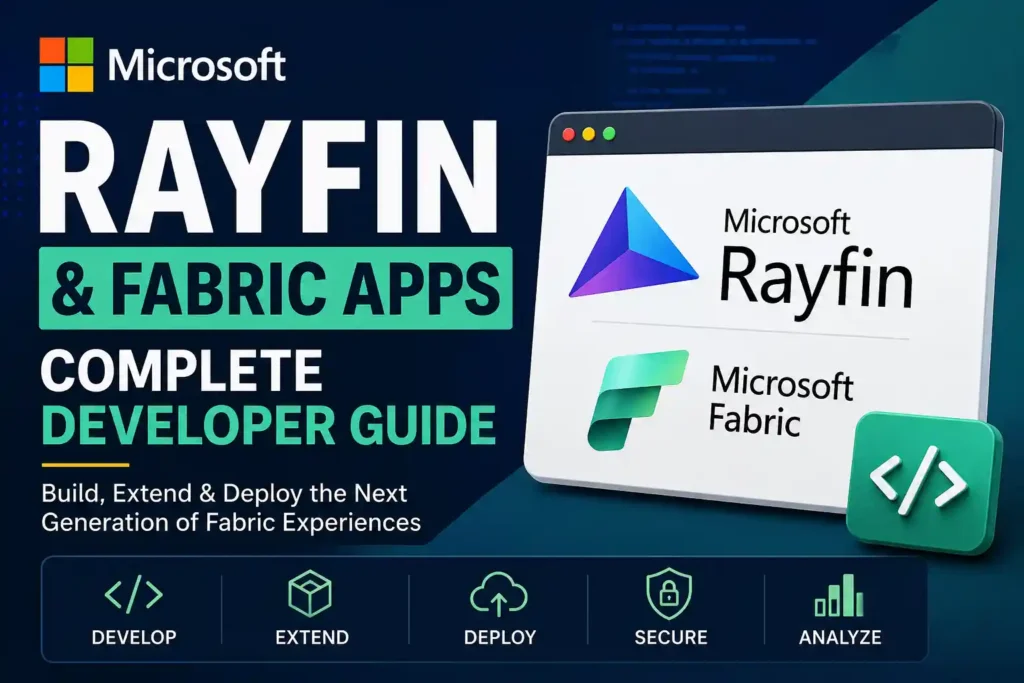Click the Develop code brackets icon
Screen dimensions: 1024x683
(x=134, y=595)
